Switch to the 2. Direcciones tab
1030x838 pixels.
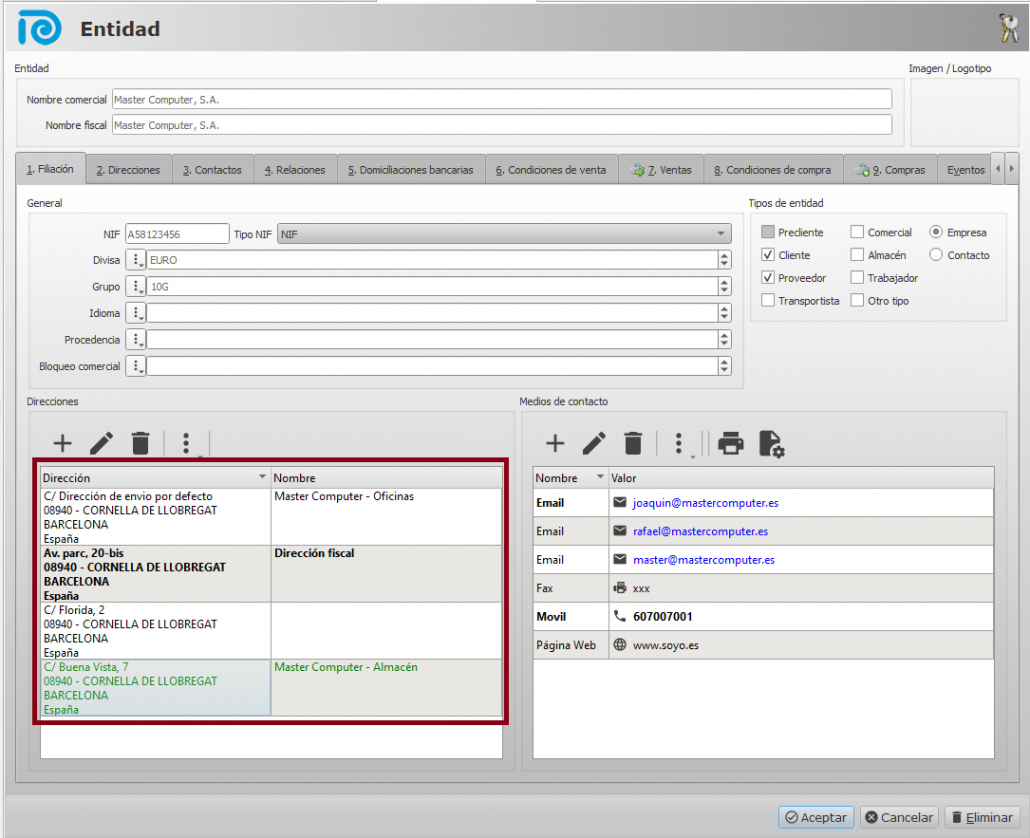pos(128,170)
